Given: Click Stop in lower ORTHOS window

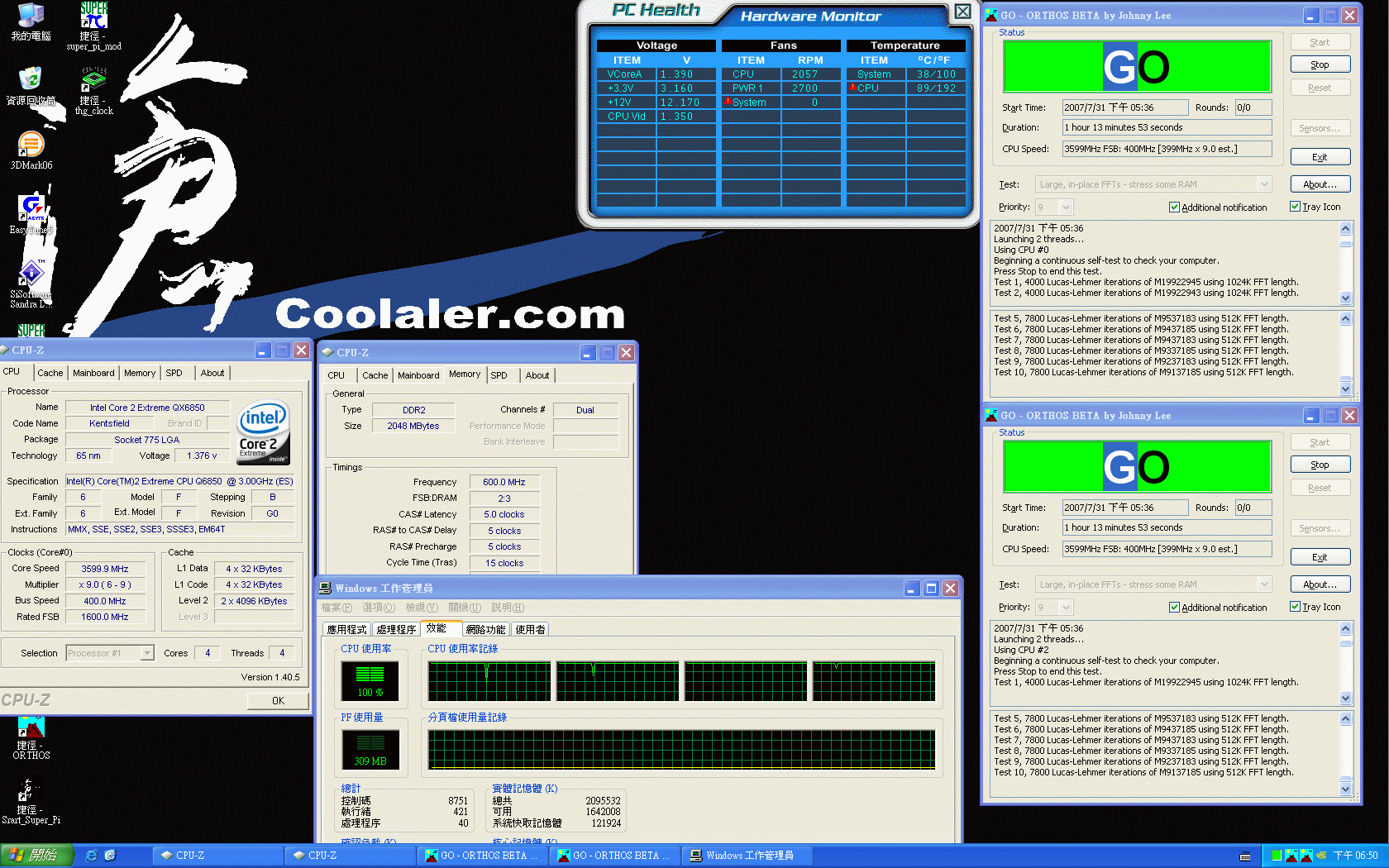Looking at the screenshot, I should coord(1320,465).
